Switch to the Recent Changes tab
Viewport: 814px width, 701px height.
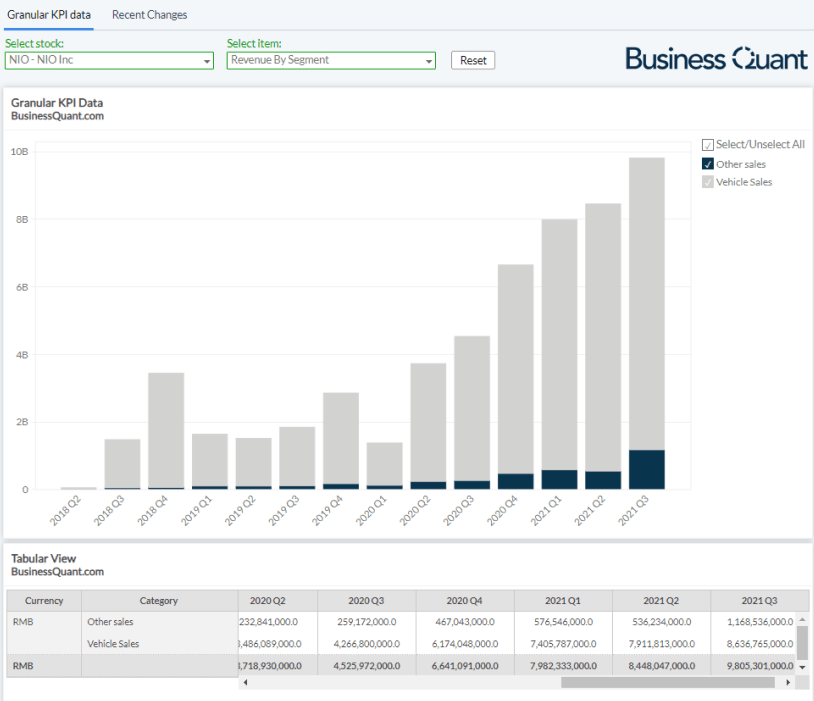point(149,15)
